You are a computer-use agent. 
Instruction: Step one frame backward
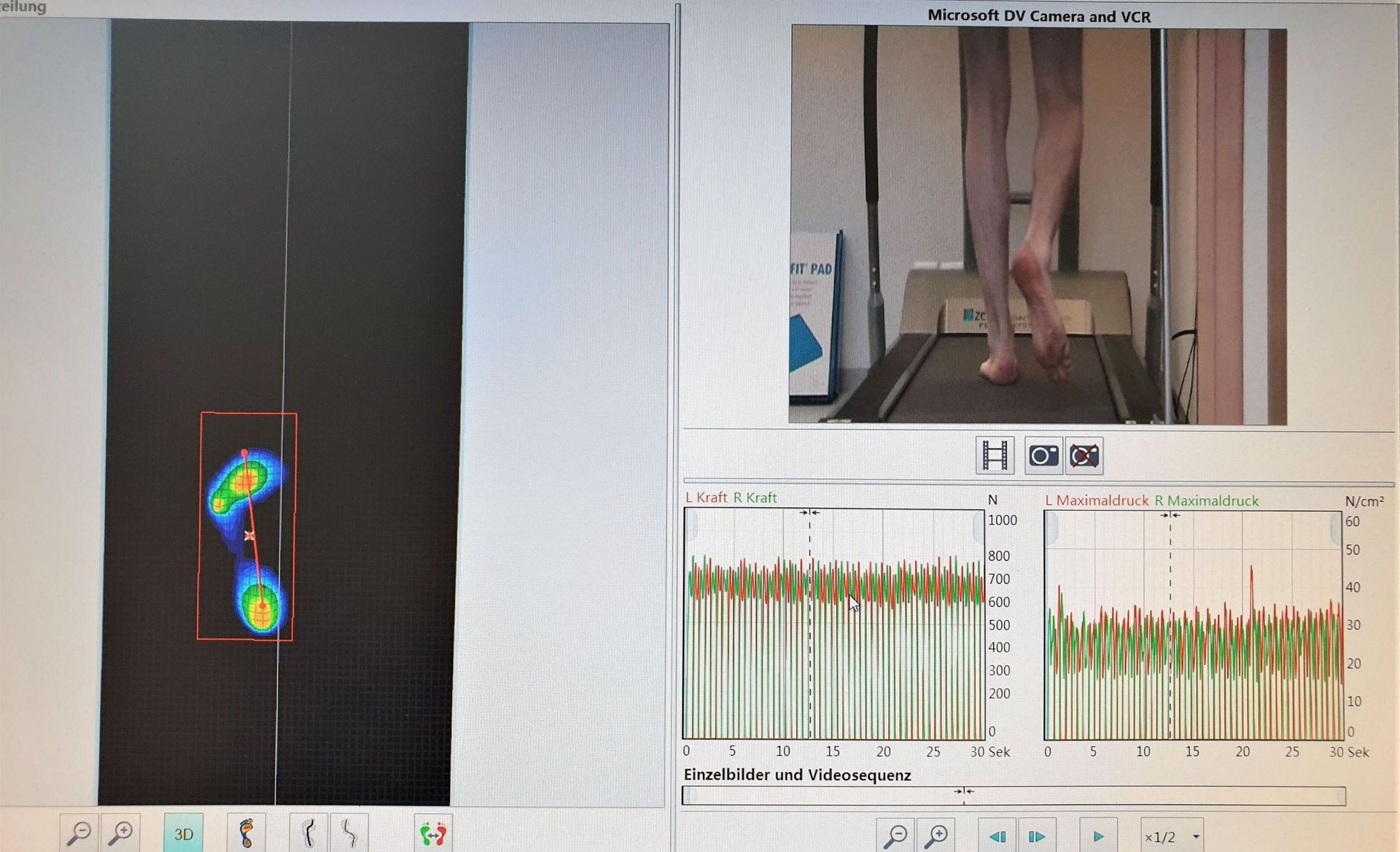point(997,836)
